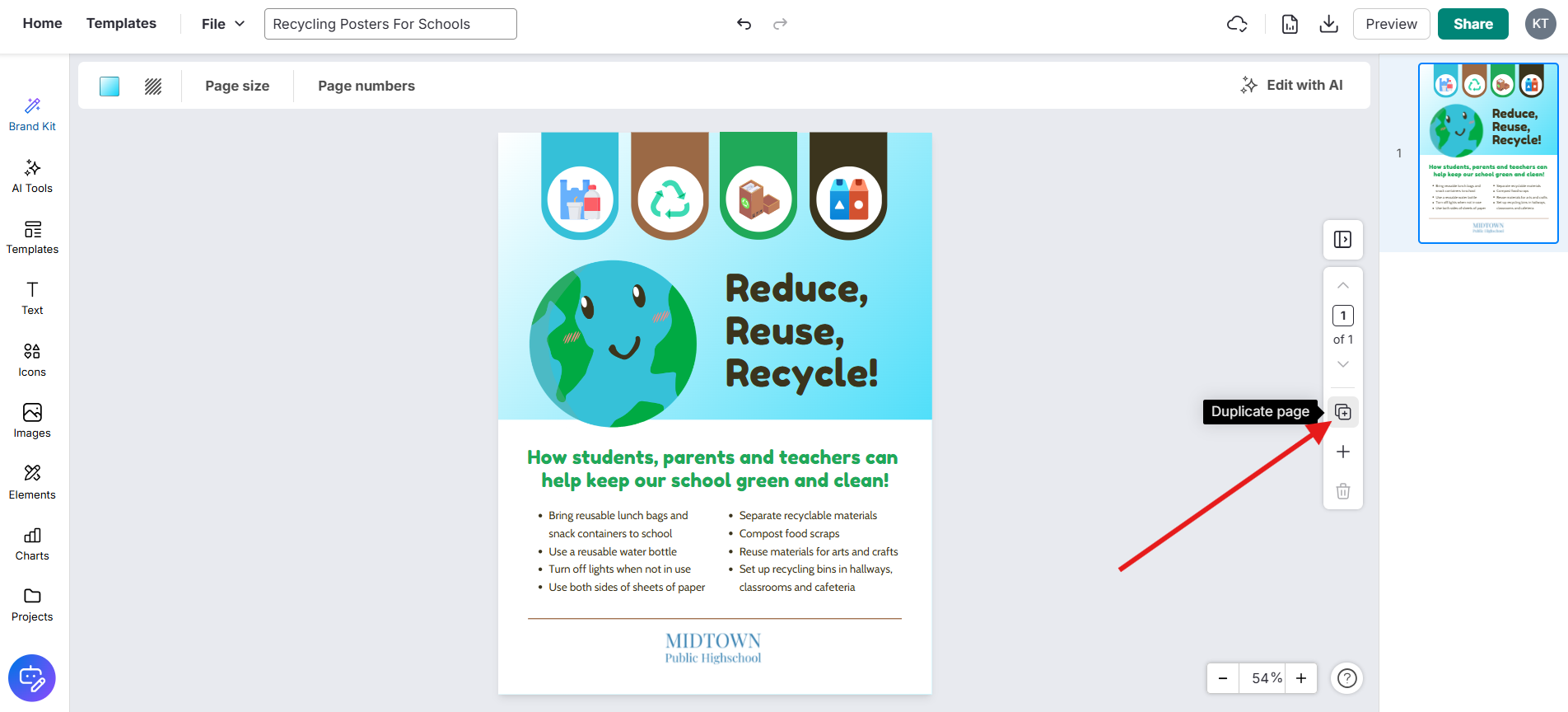Open the Charts sidebar tool
Viewport: 1568px width, 712px height.
pyautogui.click(x=32, y=544)
